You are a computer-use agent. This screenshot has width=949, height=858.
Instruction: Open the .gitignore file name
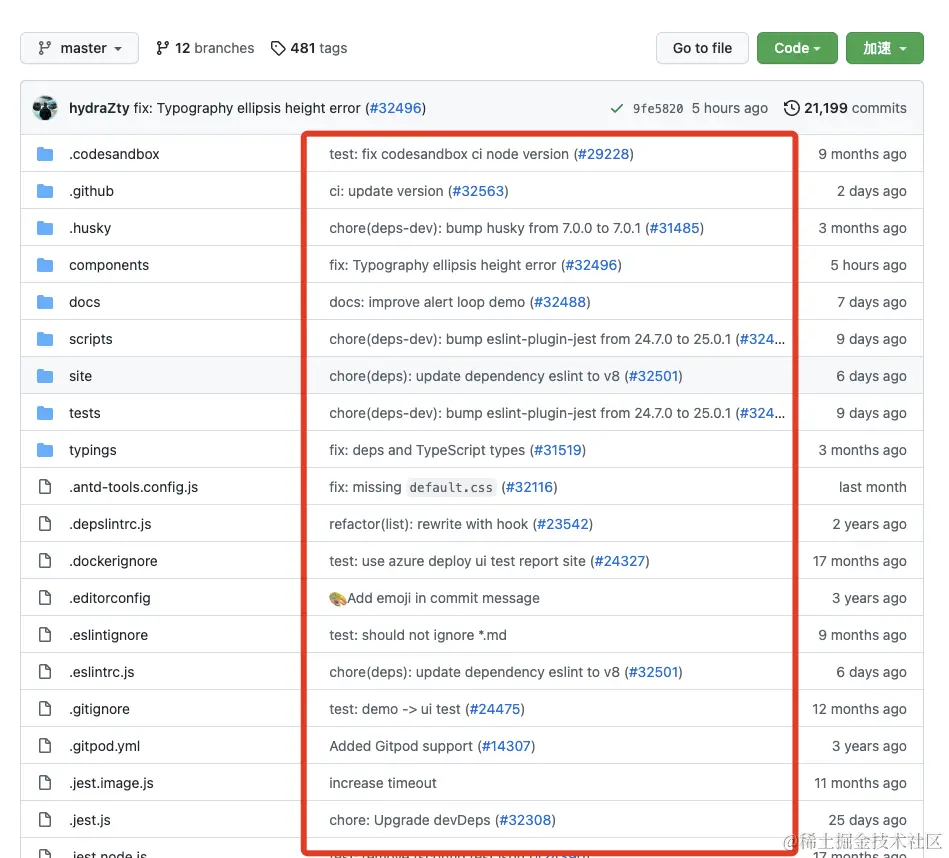[x=99, y=709]
